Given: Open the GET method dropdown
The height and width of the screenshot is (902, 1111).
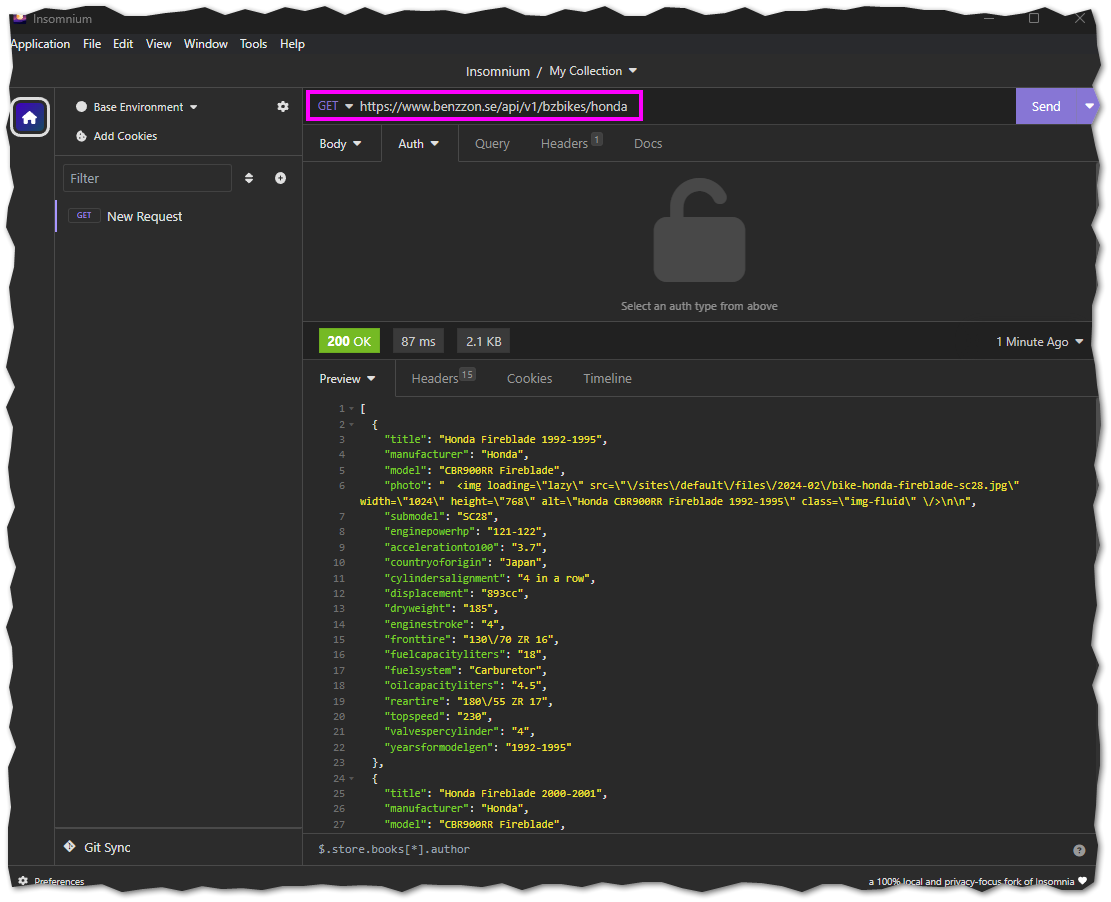Looking at the screenshot, I should (x=335, y=106).
